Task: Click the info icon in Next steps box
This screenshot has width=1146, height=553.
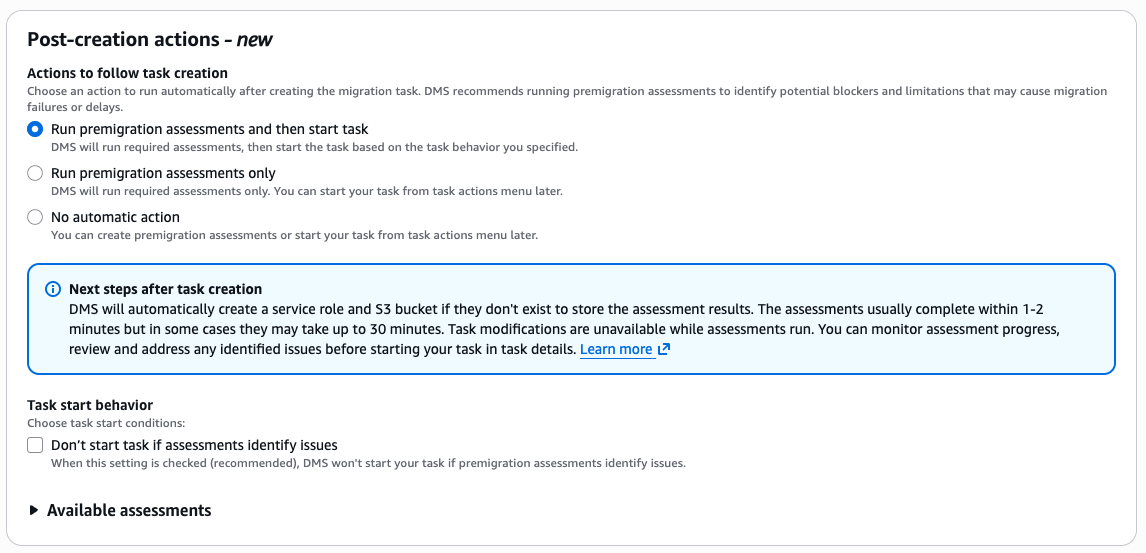Action: coord(53,289)
